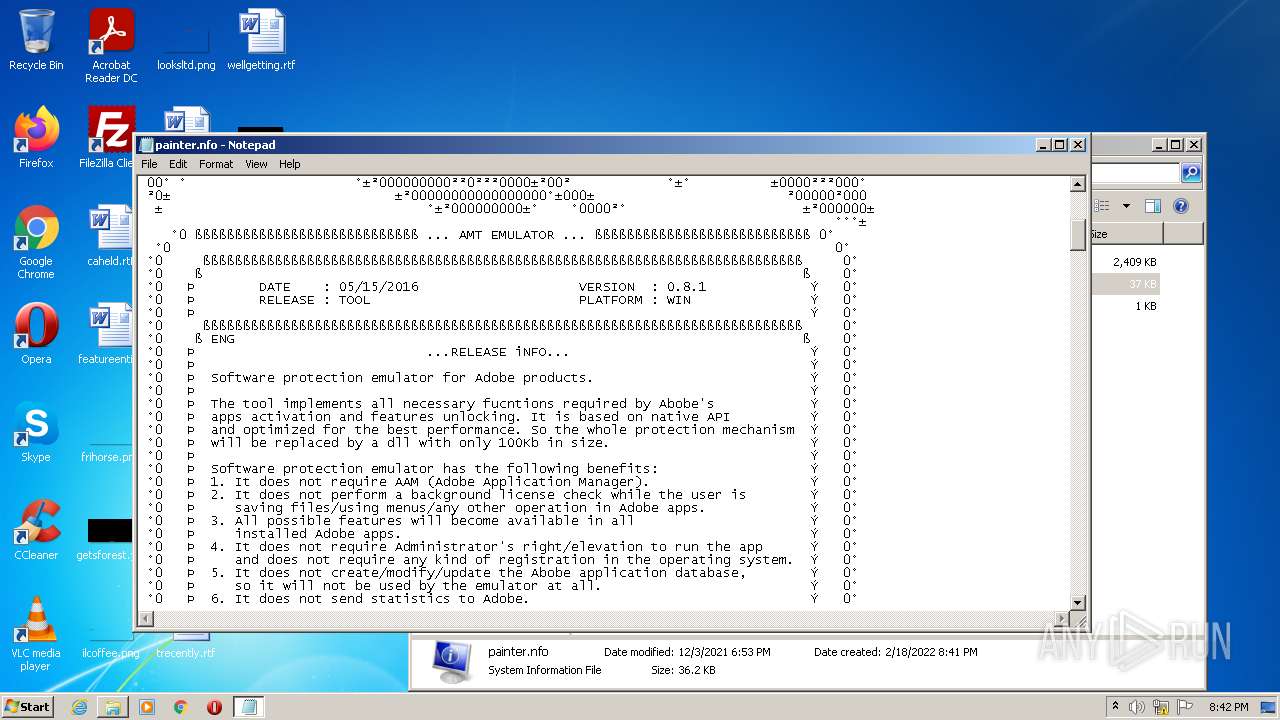The width and height of the screenshot is (1280, 720).
Task: Click painter.nfo file icon in details pane
Action: [451, 660]
